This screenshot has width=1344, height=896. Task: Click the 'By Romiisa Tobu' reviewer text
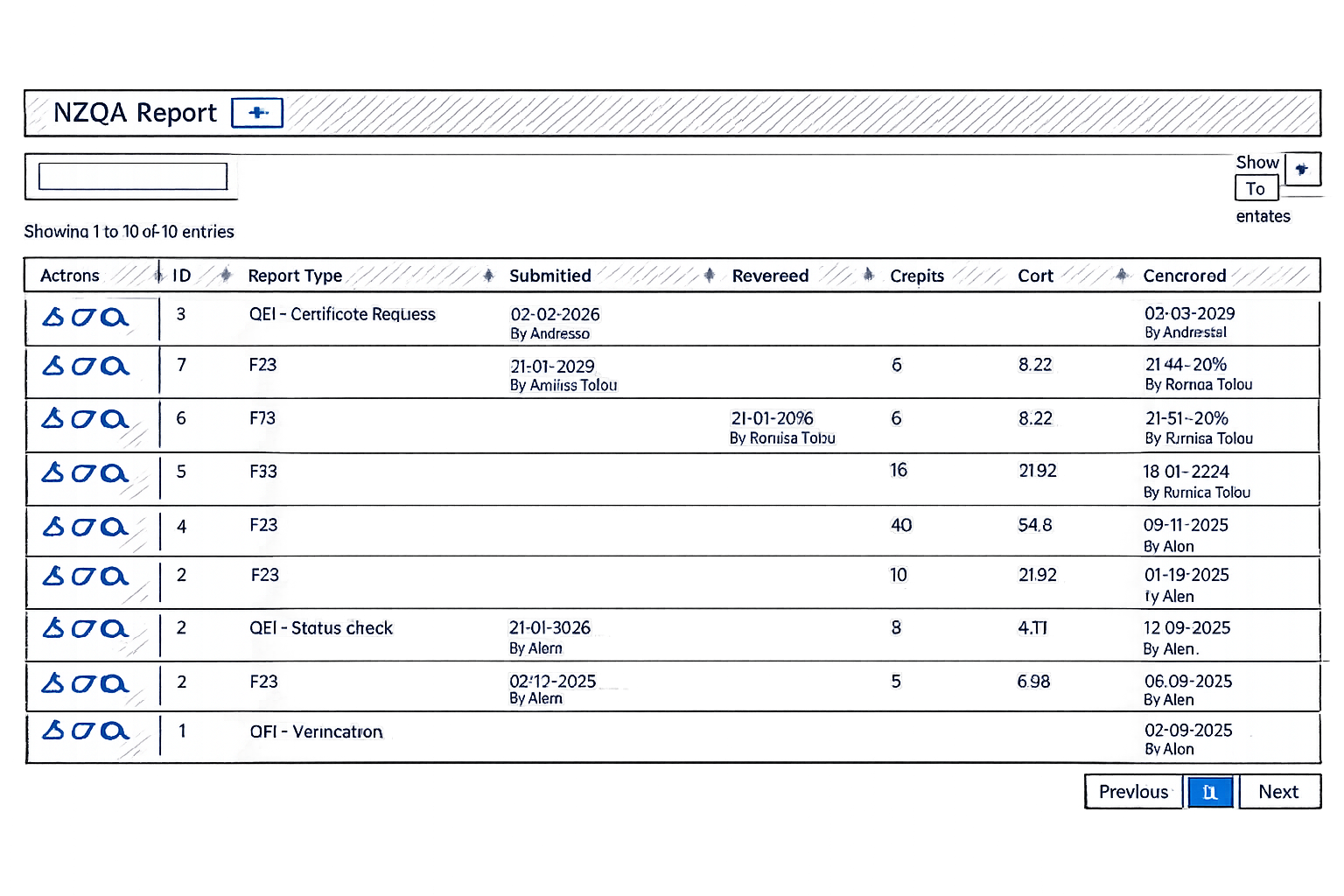782,438
